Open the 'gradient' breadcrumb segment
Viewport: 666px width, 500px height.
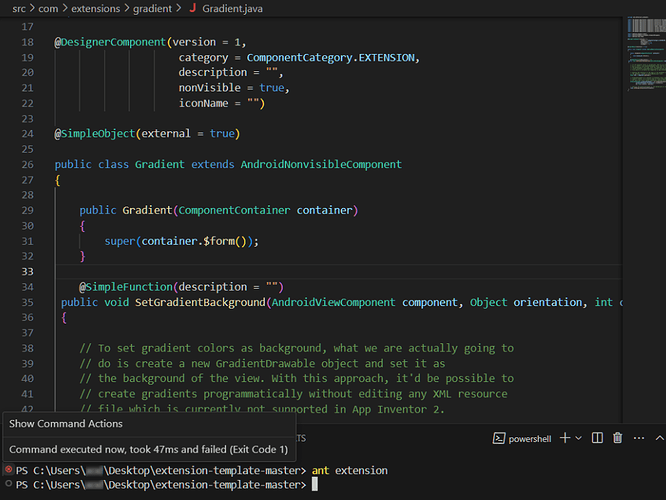pyautogui.click(x=152, y=8)
